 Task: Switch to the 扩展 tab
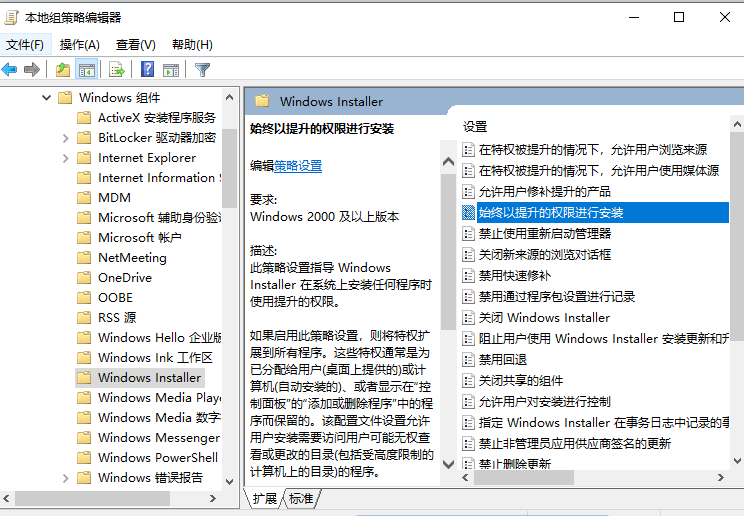pos(264,498)
